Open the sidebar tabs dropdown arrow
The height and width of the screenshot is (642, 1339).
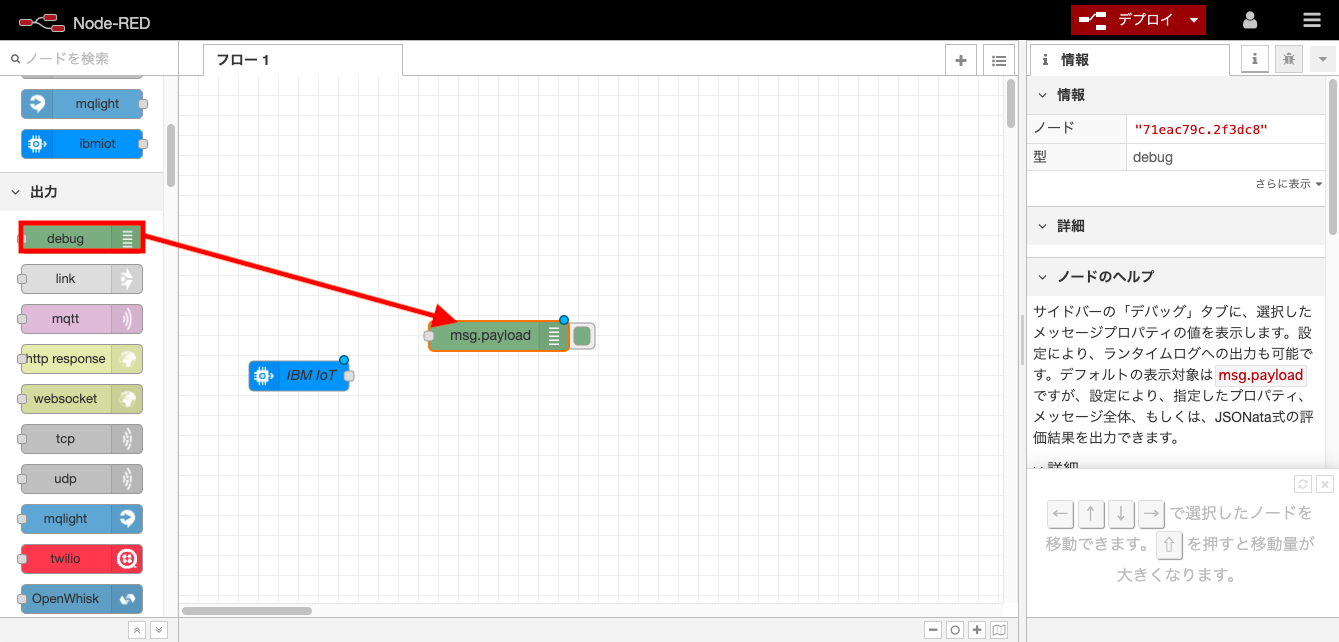point(1322,59)
